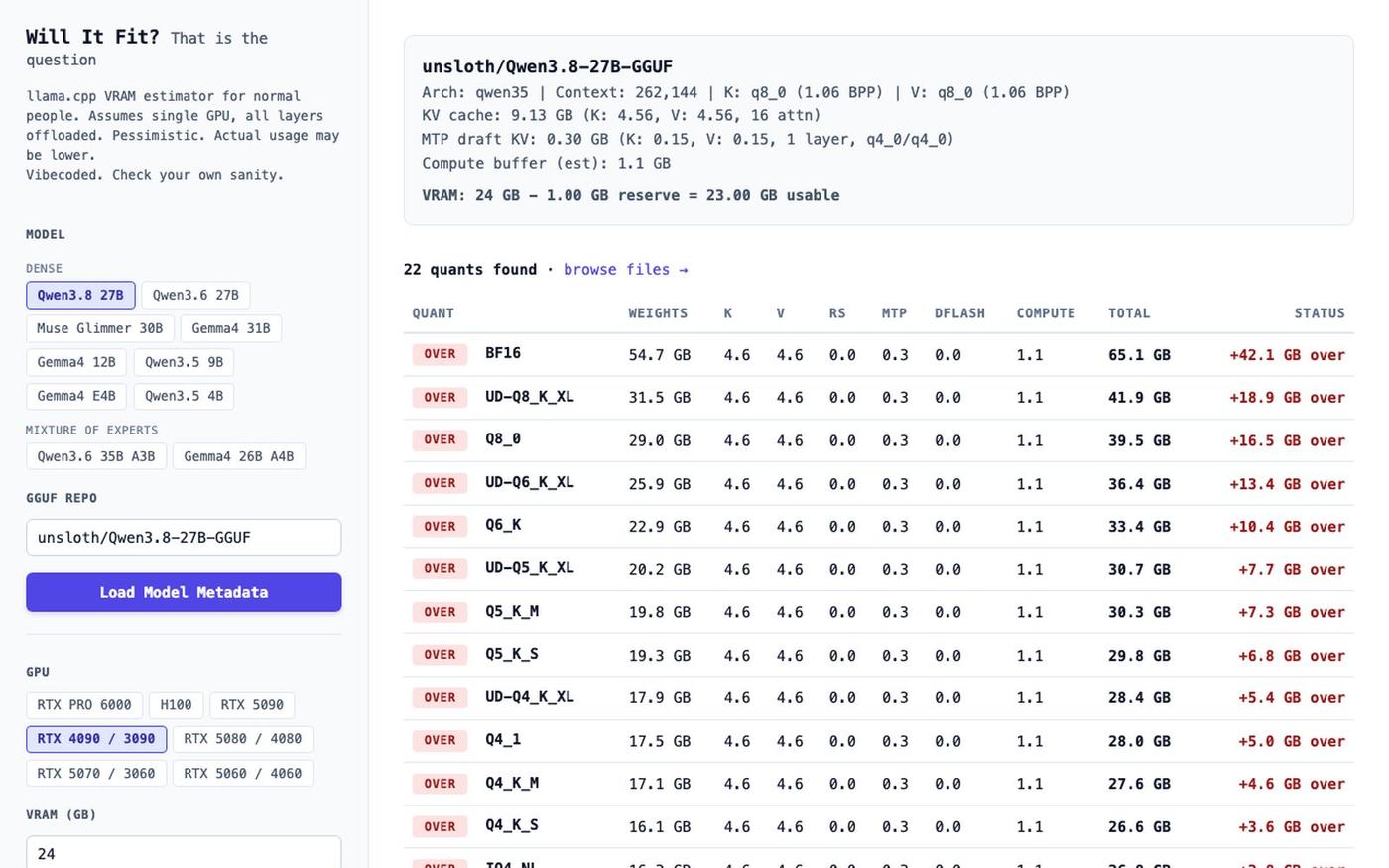Select the RTX PRO 6000 GPU
The width and height of the screenshot is (1389, 868).
[84, 705]
